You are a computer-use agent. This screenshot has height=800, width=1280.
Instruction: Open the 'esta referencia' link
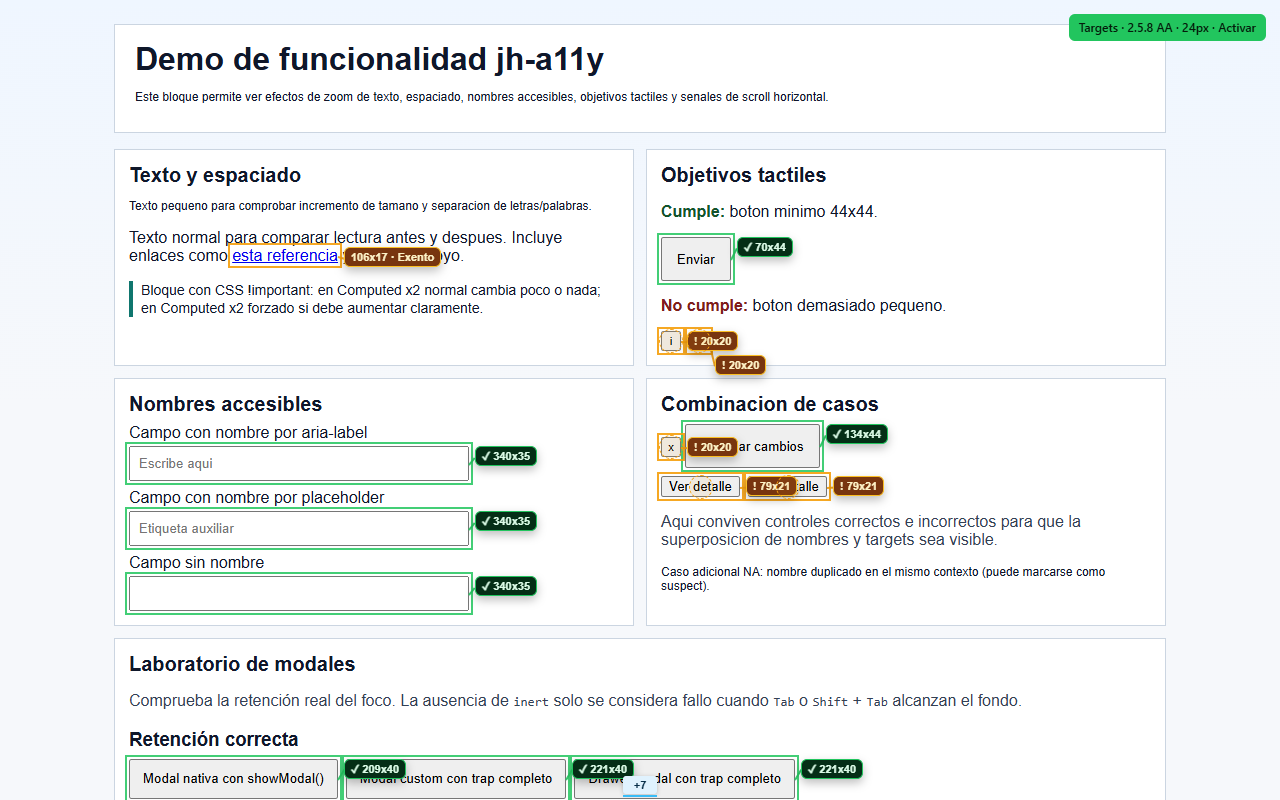(285, 256)
